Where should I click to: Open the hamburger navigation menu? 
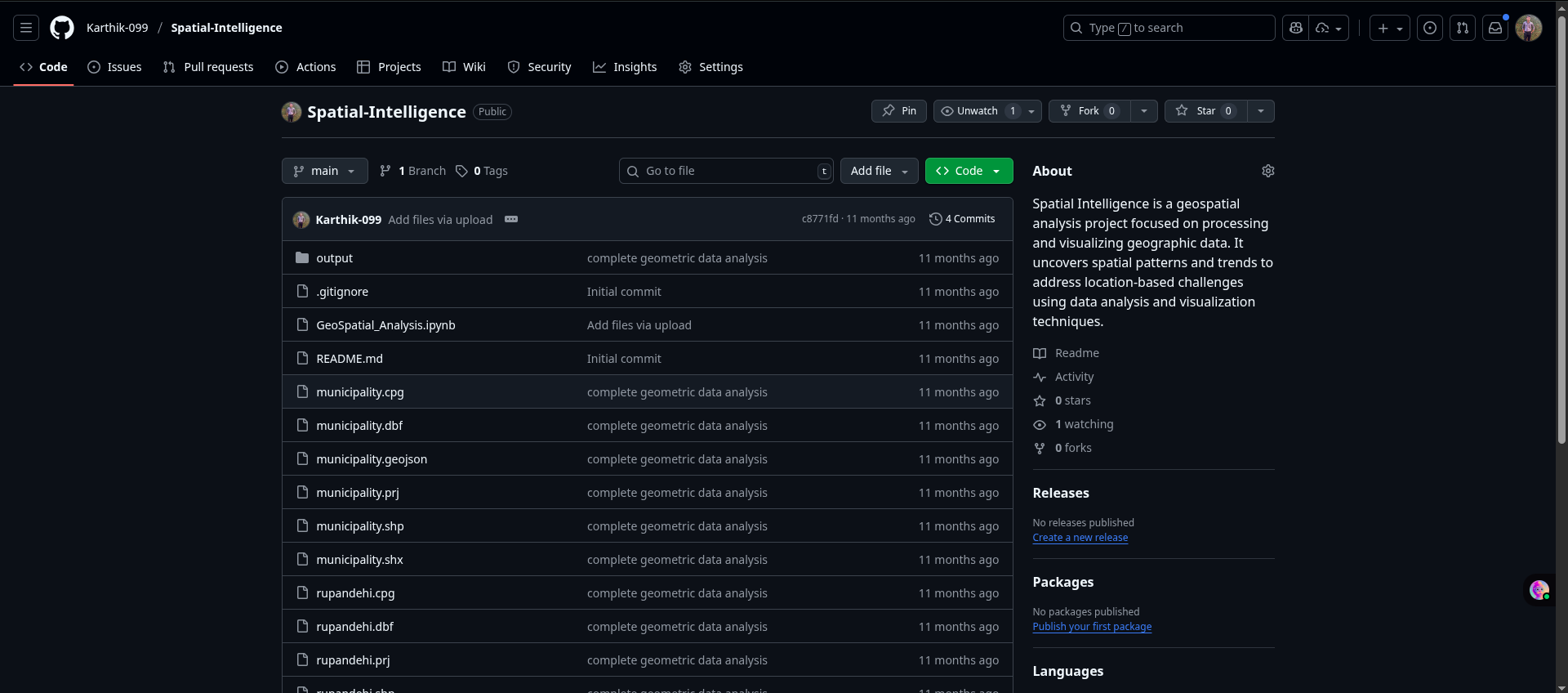26,28
